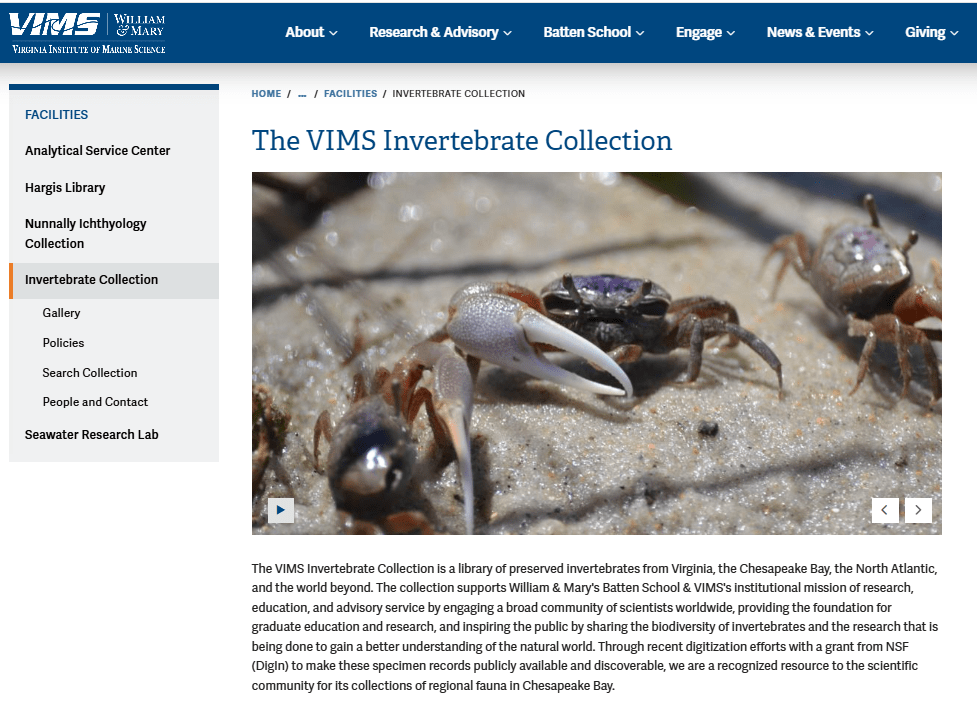Open the News & Events menu

(819, 32)
